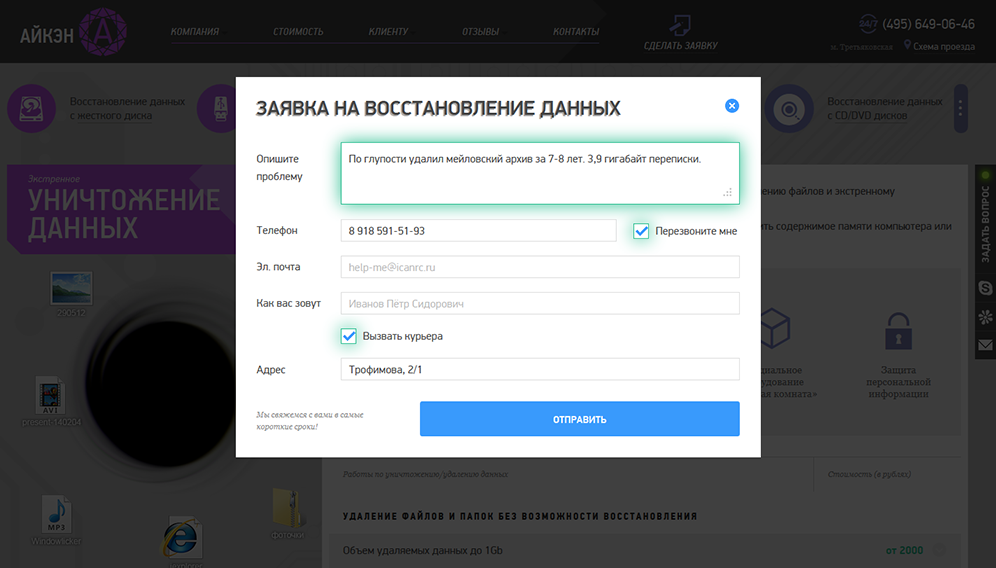Open the Схема проезда link

pyautogui.click(x=944, y=46)
